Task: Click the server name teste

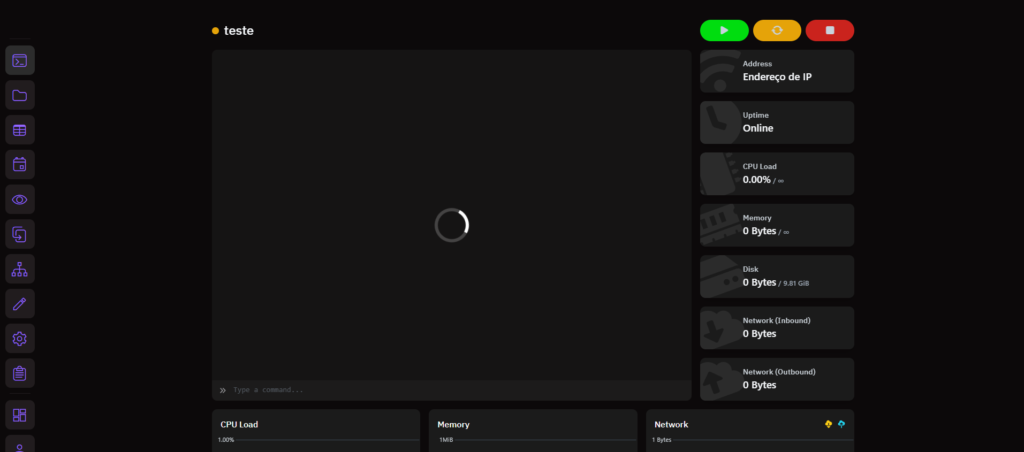Action: click(x=238, y=31)
